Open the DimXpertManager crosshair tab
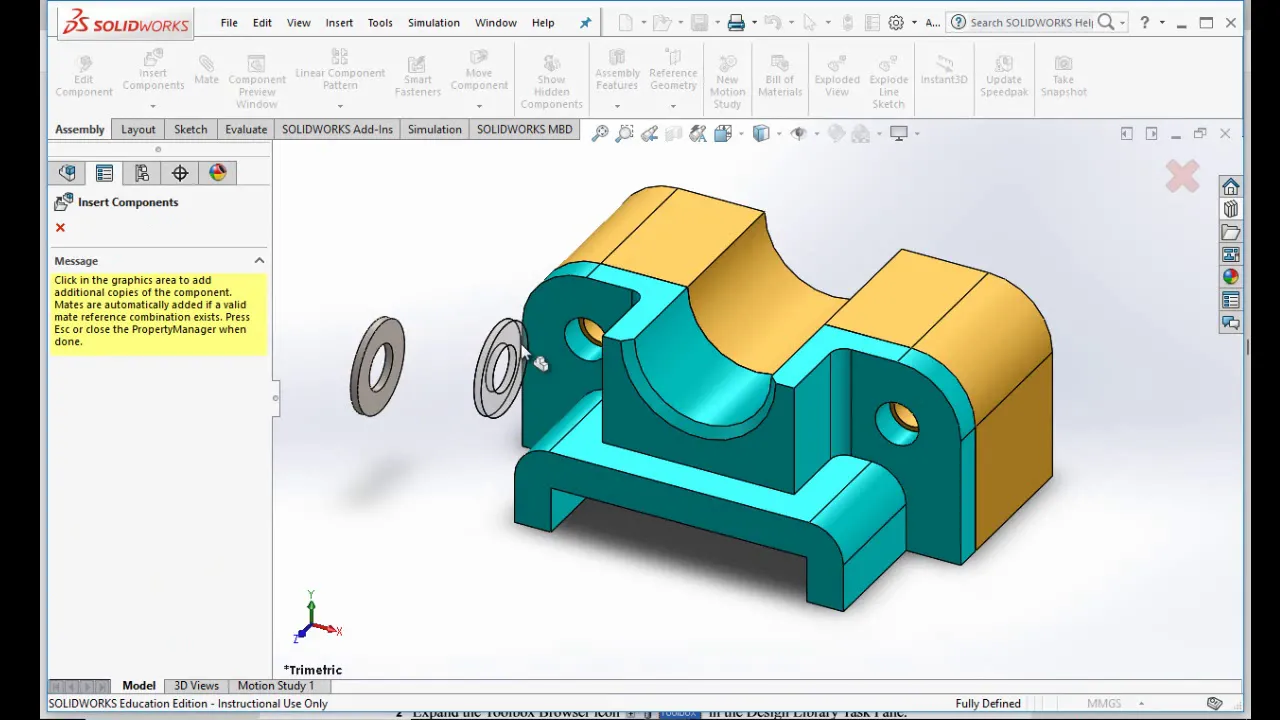 click(x=180, y=173)
